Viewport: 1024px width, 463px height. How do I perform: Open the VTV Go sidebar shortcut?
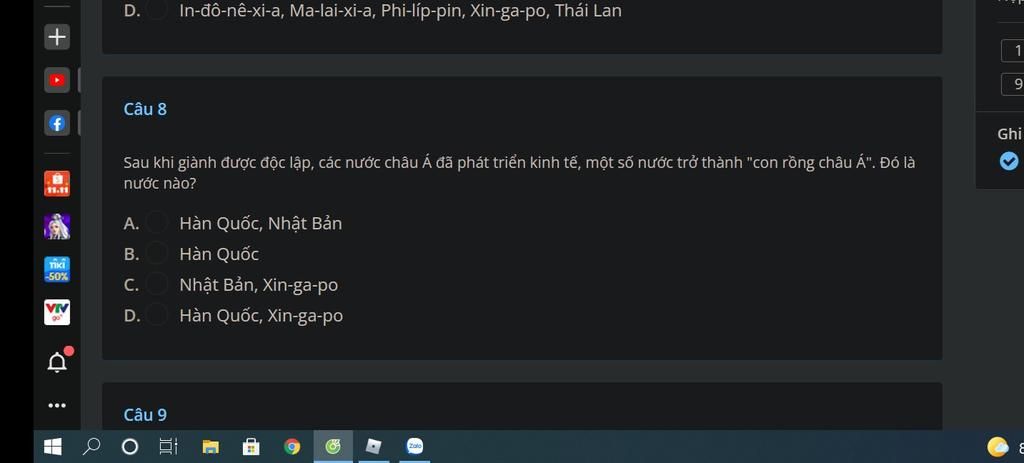tap(57, 312)
